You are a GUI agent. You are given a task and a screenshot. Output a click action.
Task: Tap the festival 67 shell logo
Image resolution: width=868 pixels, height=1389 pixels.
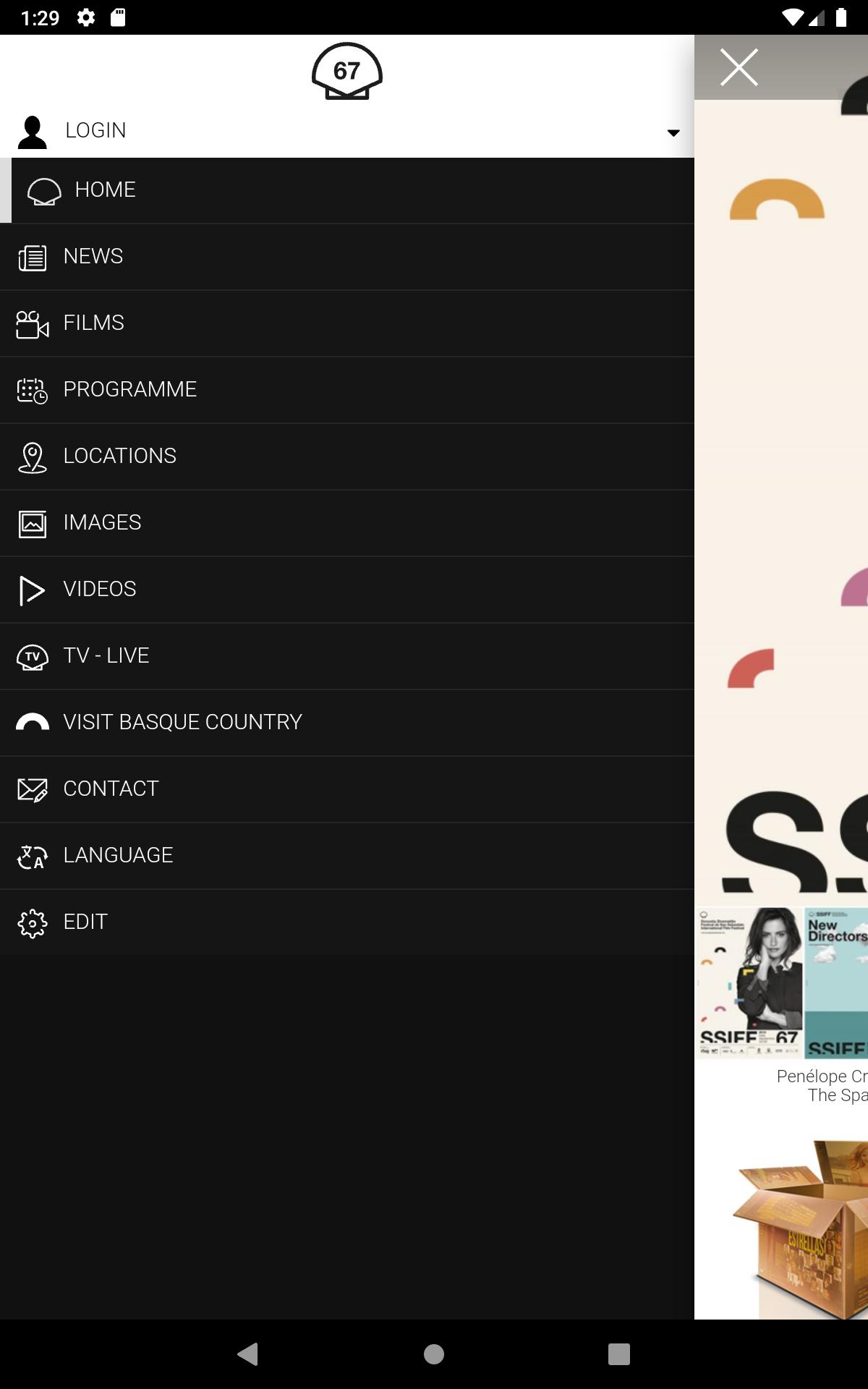346,72
